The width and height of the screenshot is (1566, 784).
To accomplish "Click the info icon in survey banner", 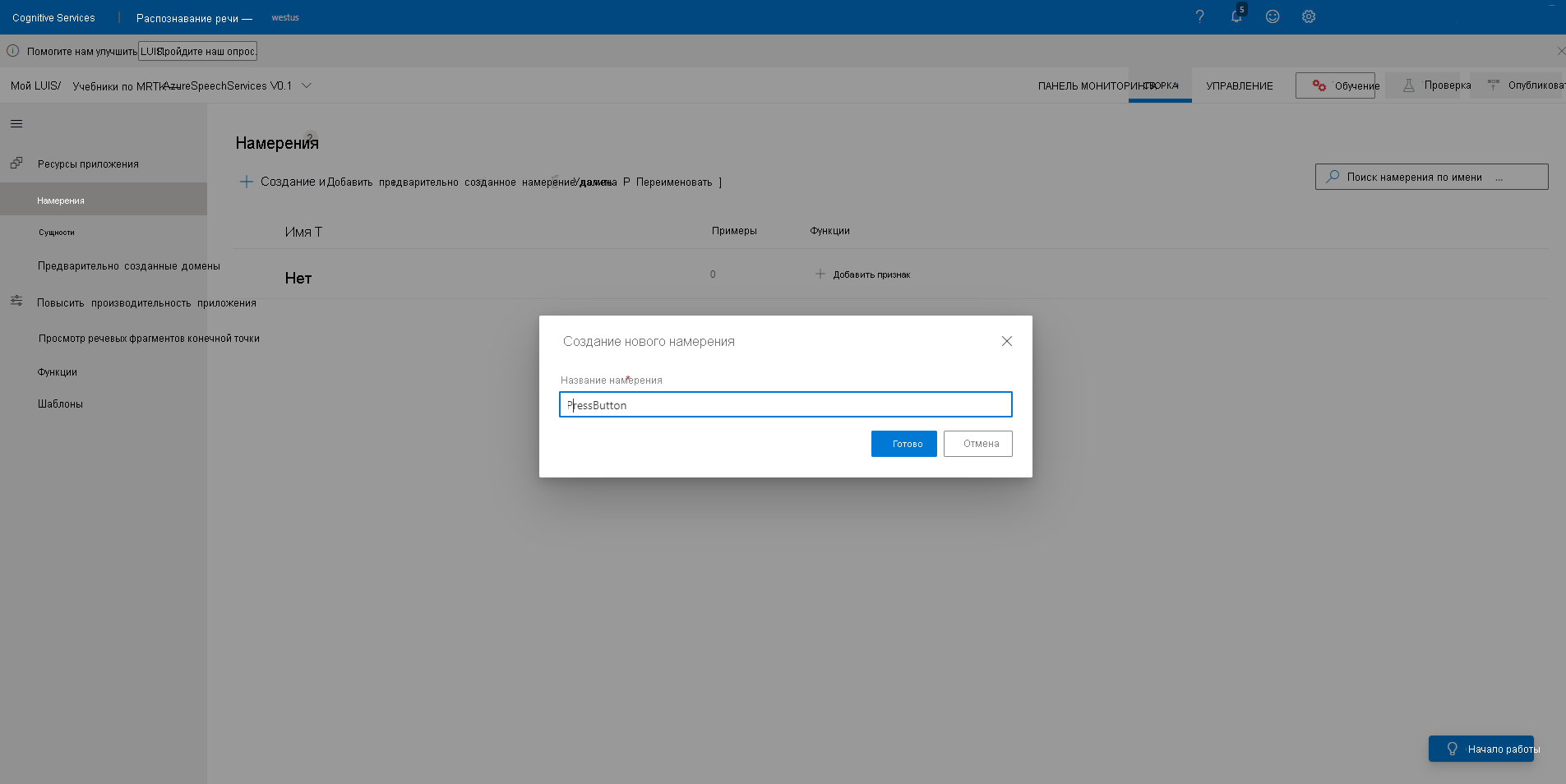I will (x=13, y=51).
